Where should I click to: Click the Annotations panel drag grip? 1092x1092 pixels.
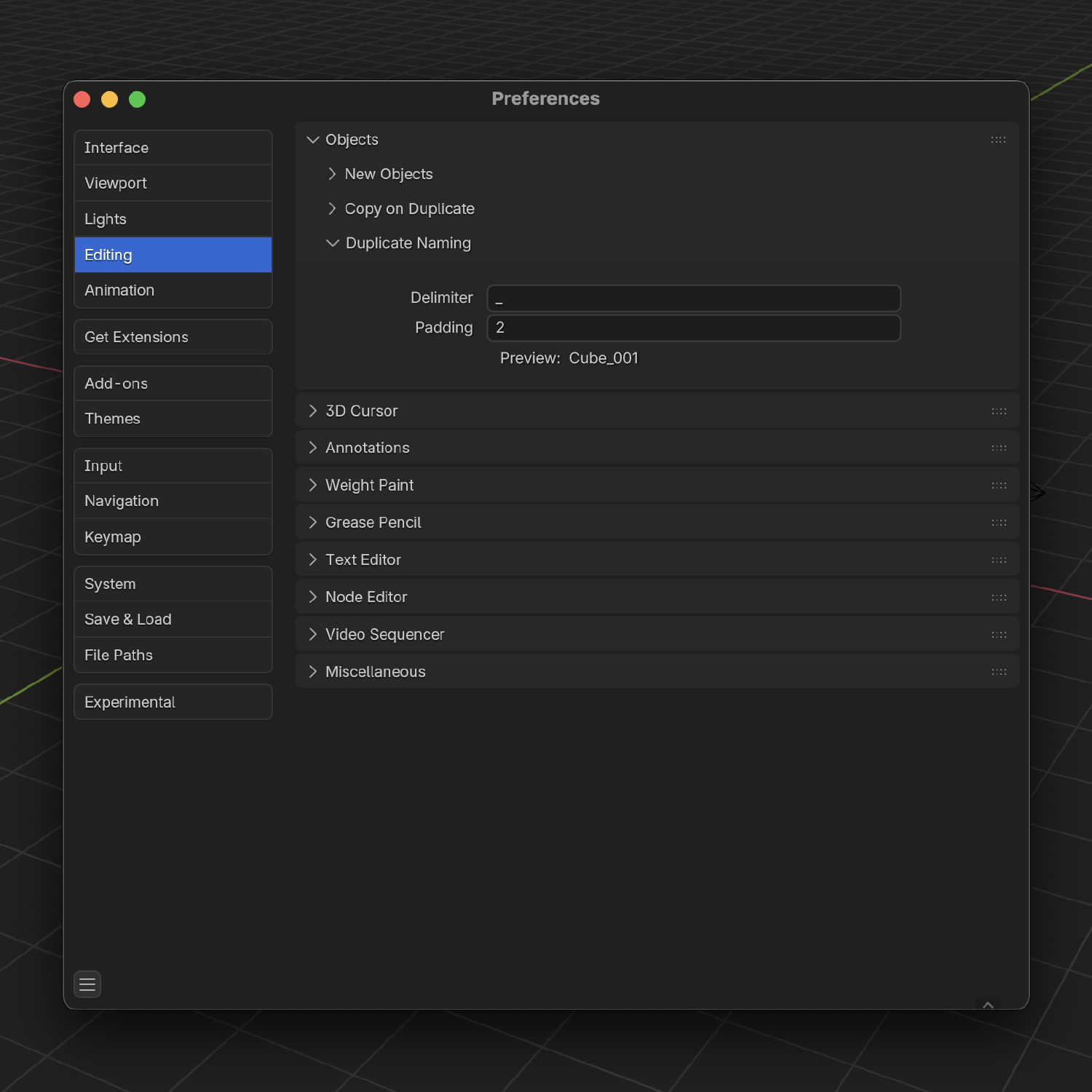click(x=999, y=448)
